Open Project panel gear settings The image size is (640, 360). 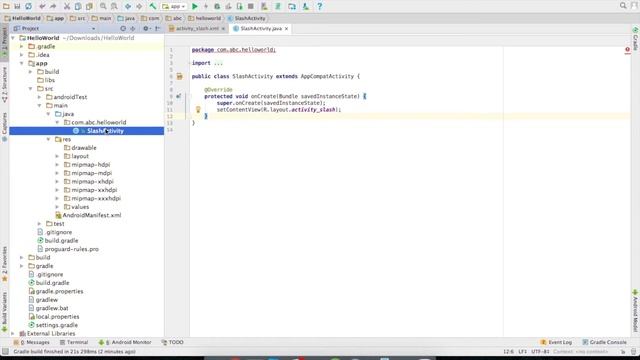(x=146, y=29)
